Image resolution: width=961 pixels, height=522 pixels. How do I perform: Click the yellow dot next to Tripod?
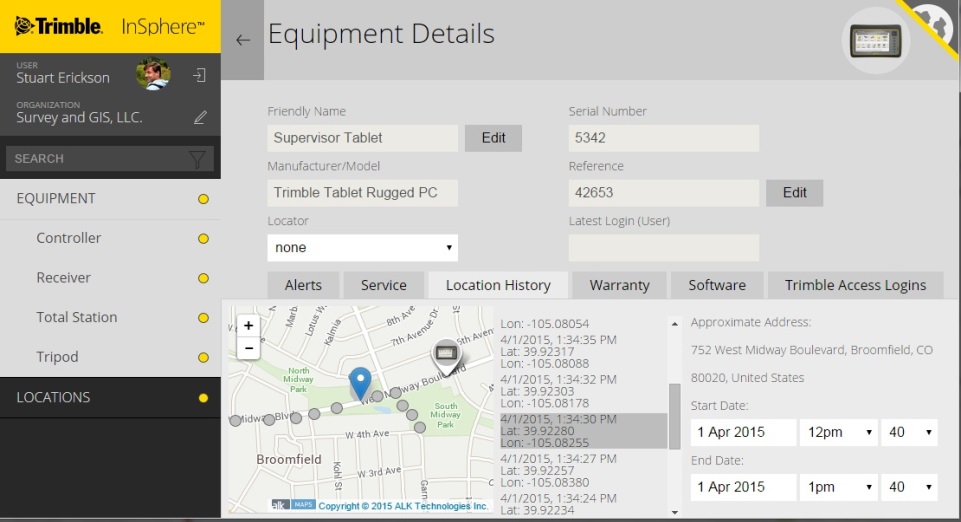click(203, 357)
